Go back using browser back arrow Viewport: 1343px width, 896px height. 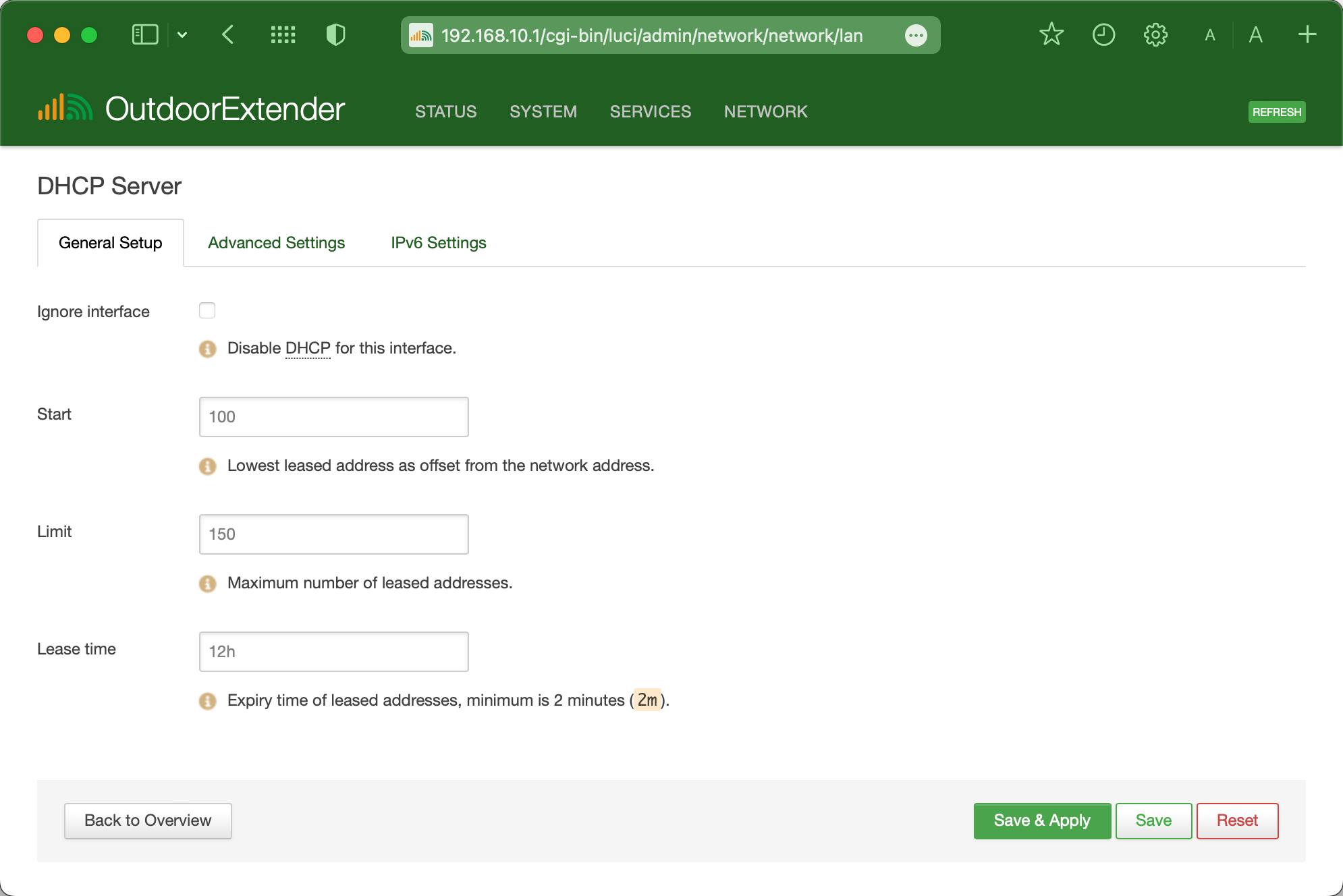pyautogui.click(x=228, y=34)
